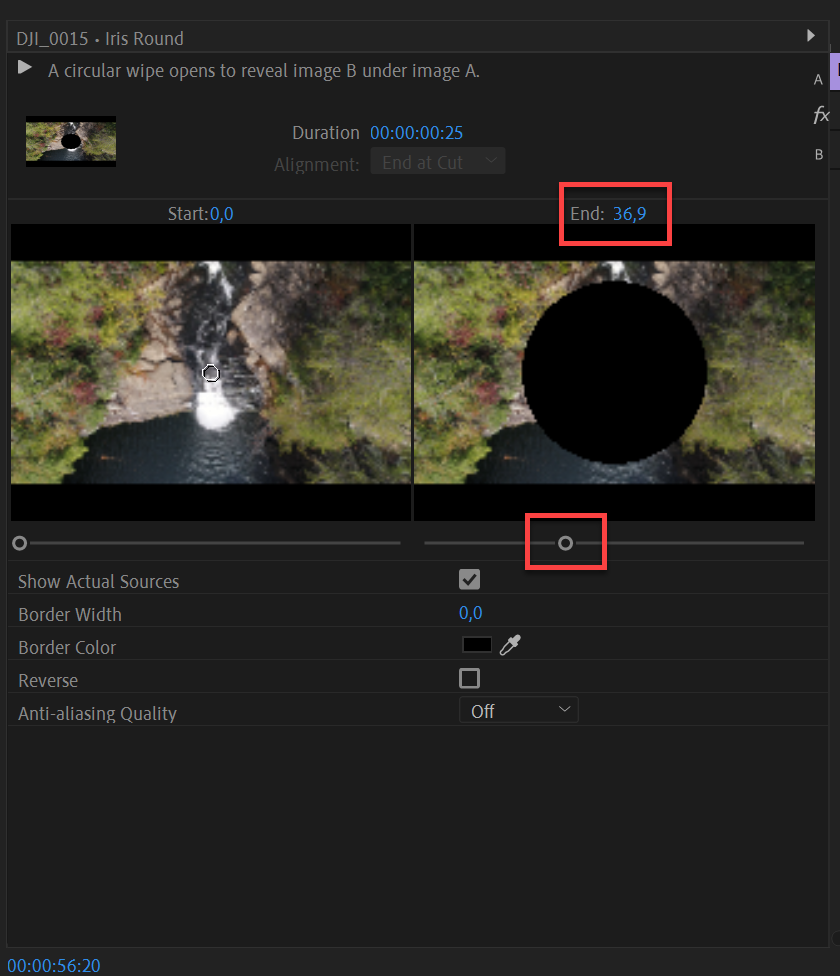This screenshot has width=840, height=976.
Task: Play the transition preview
Action: (24, 68)
